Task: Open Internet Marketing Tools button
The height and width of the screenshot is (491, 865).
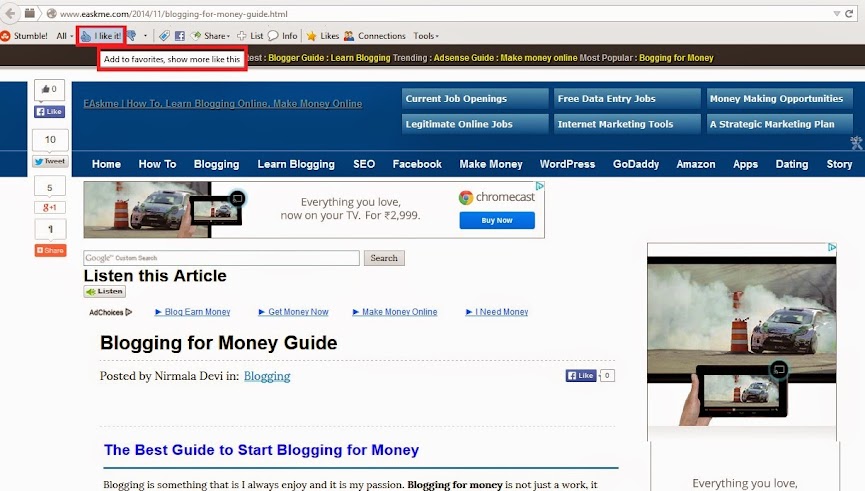Action: coord(627,124)
